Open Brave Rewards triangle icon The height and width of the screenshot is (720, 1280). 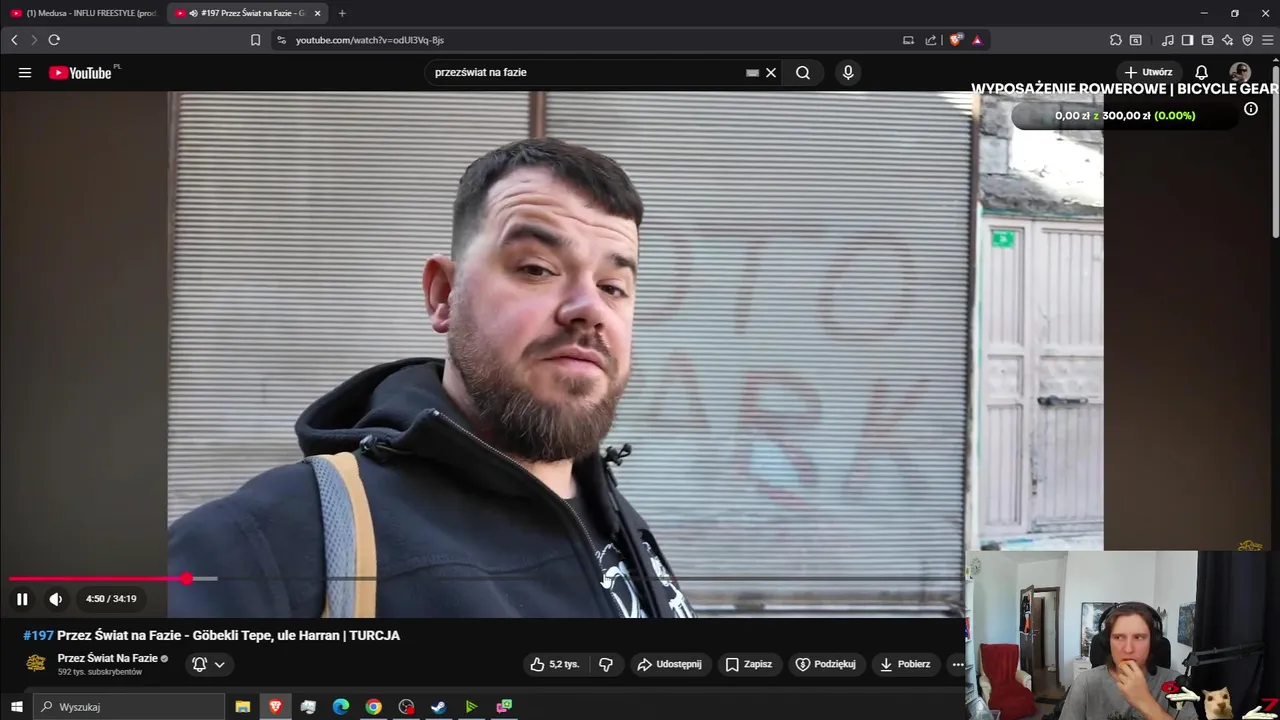[977, 40]
